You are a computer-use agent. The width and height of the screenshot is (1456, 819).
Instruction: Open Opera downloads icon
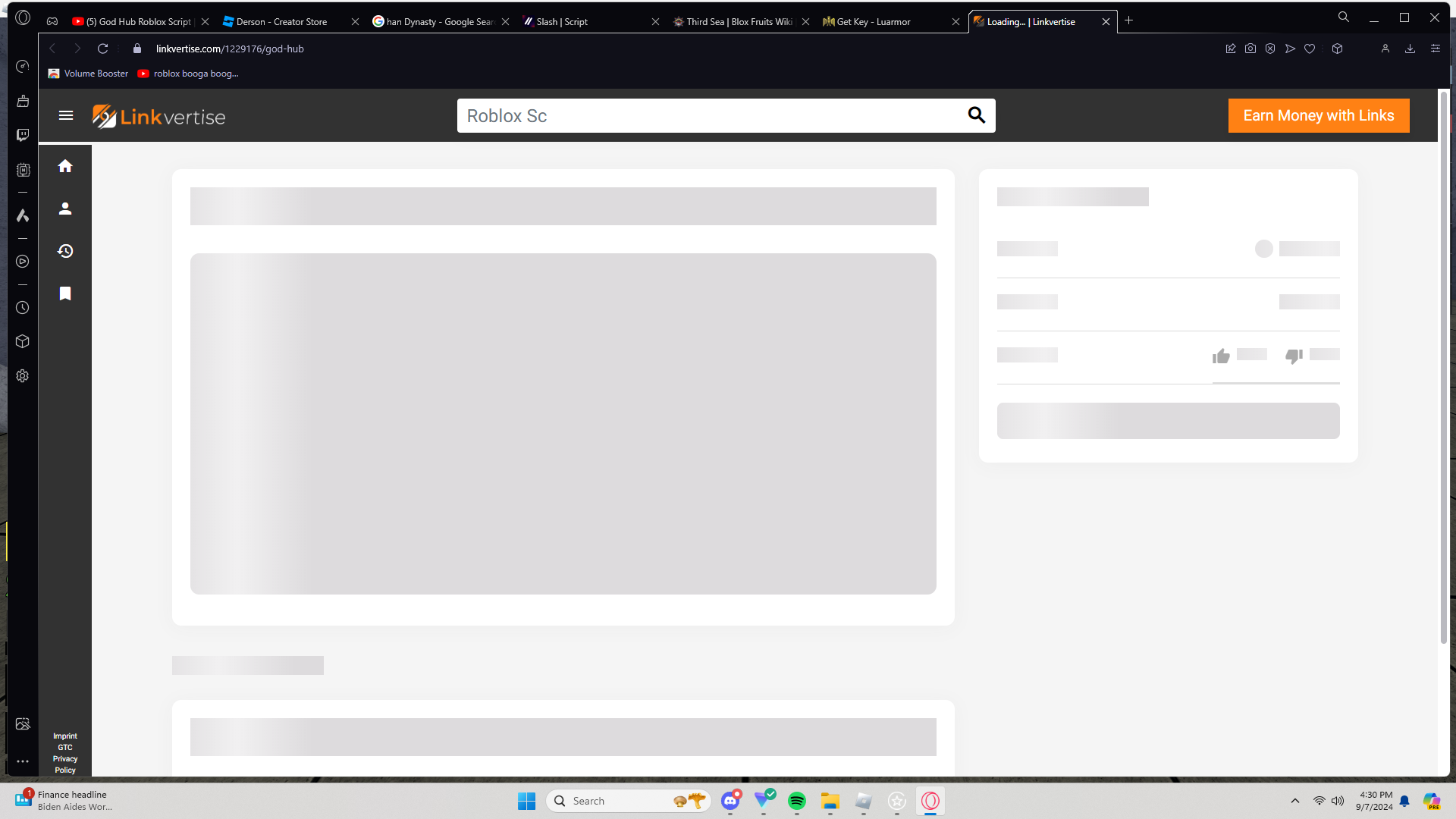click(1410, 49)
